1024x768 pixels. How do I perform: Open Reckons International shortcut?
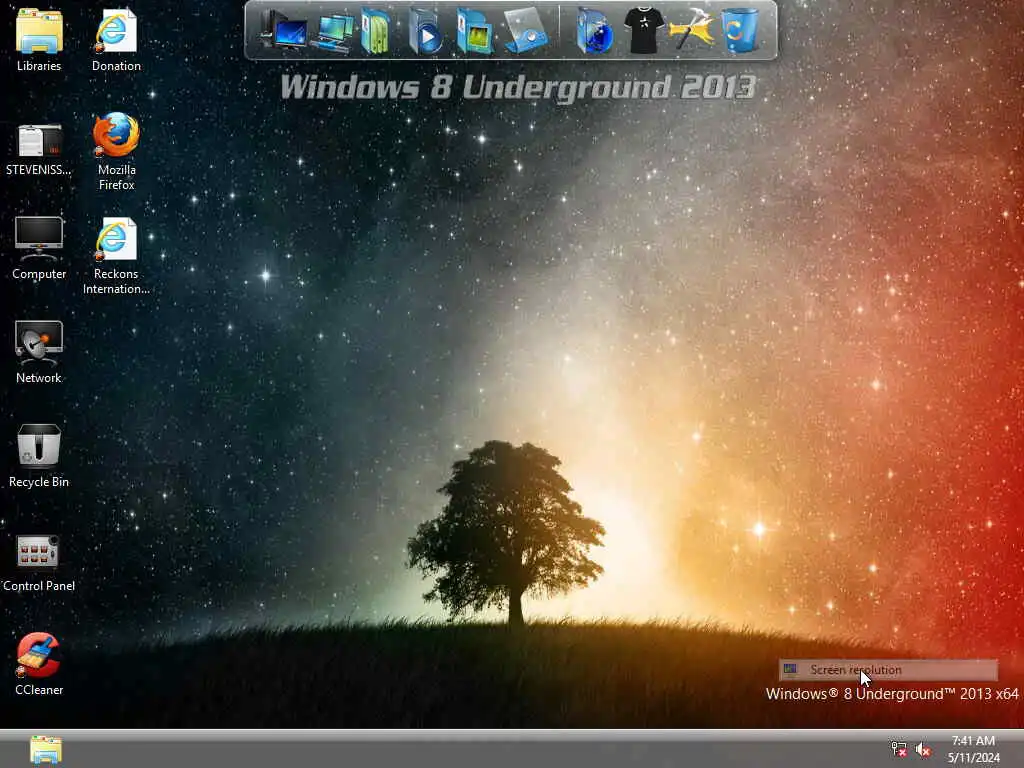pyautogui.click(x=116, y=256)
